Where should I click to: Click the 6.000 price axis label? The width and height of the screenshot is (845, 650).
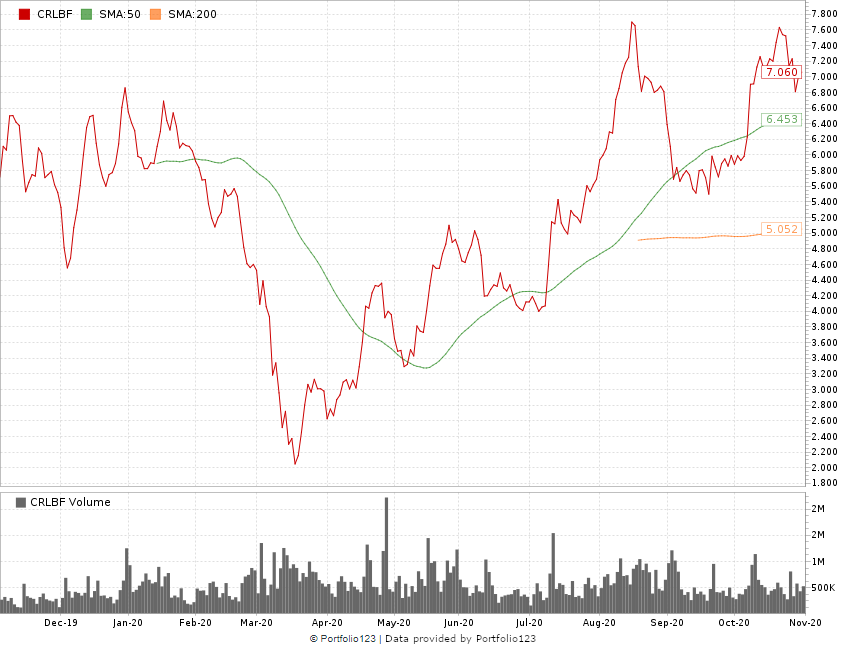824,155
